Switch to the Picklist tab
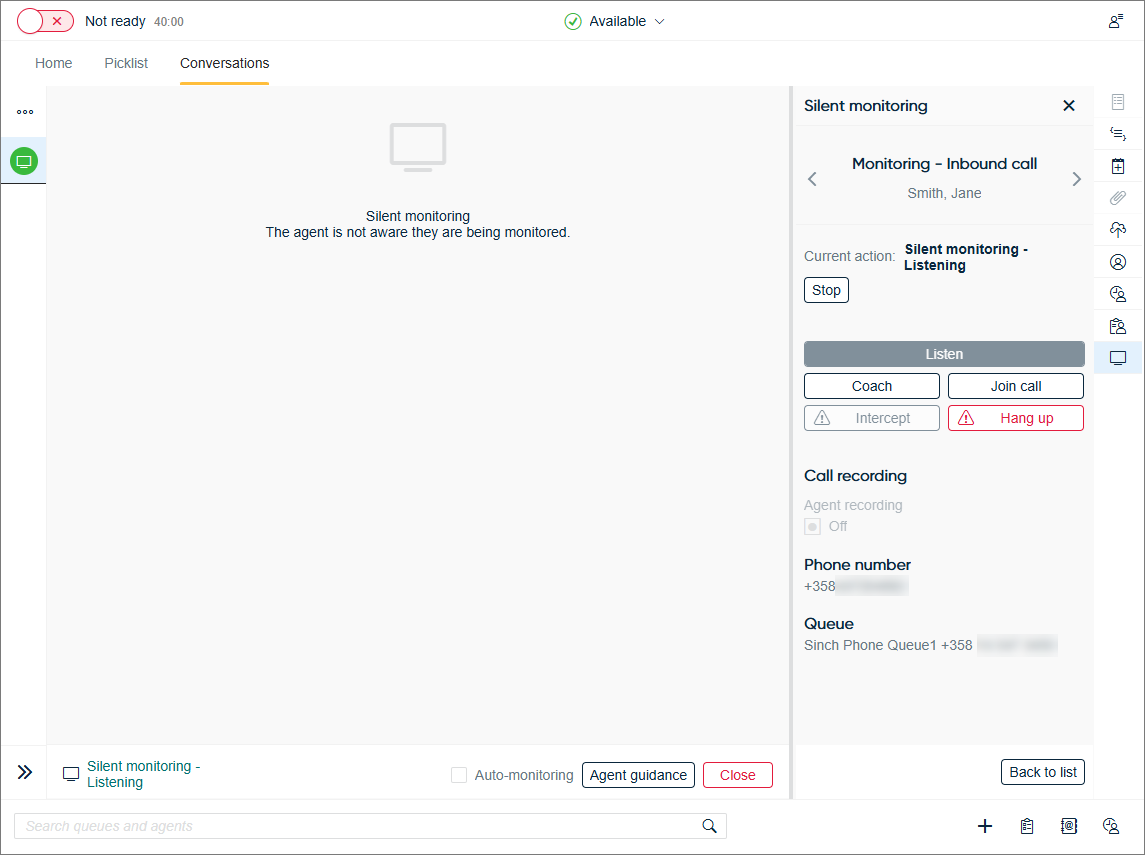 point(126,63)
